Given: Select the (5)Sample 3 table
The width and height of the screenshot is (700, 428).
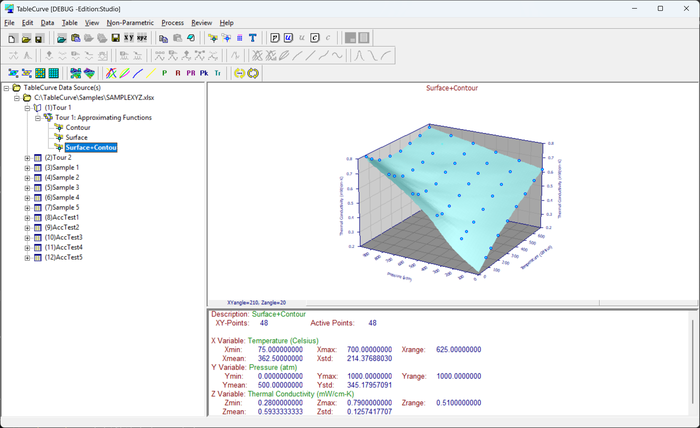Looking at the screenshot, I should [x=62, y=187].
